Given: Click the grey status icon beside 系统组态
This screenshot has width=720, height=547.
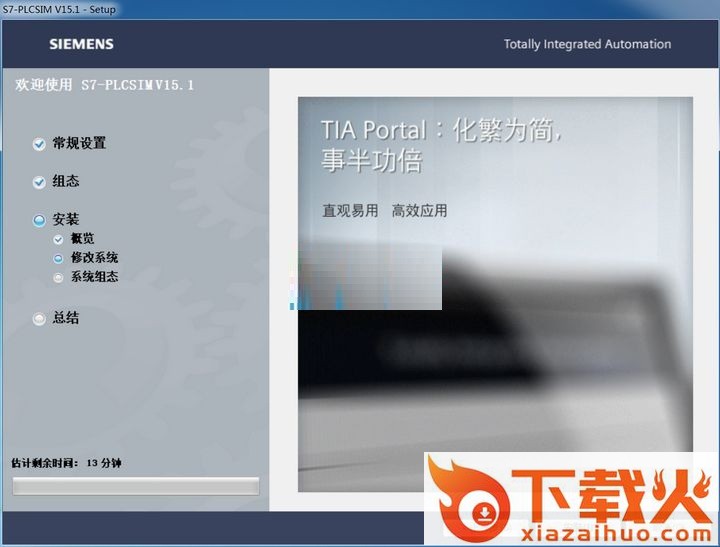Looking at the screenshot, I should 58,277.
